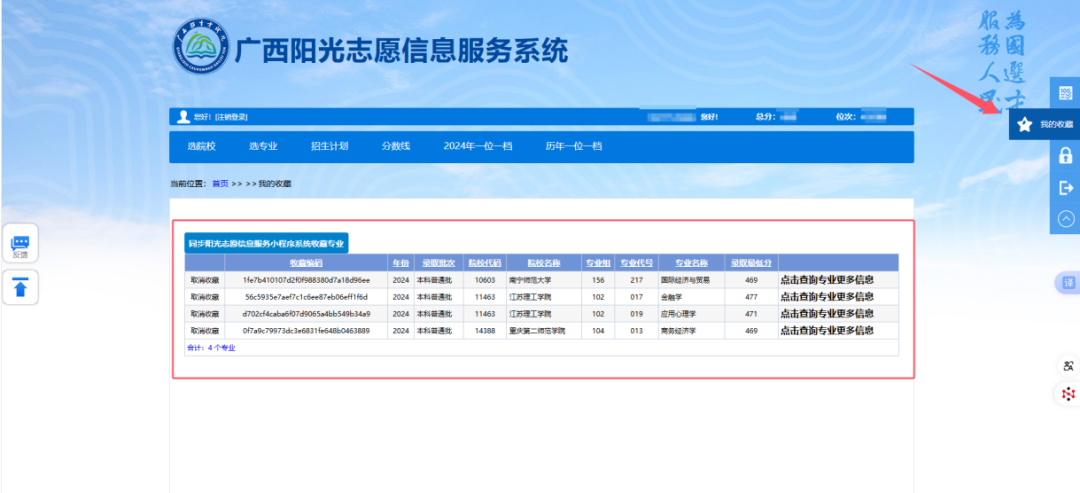Open the 2024年一位一档 menu item

pyautogui.click(x=477, y=146)
